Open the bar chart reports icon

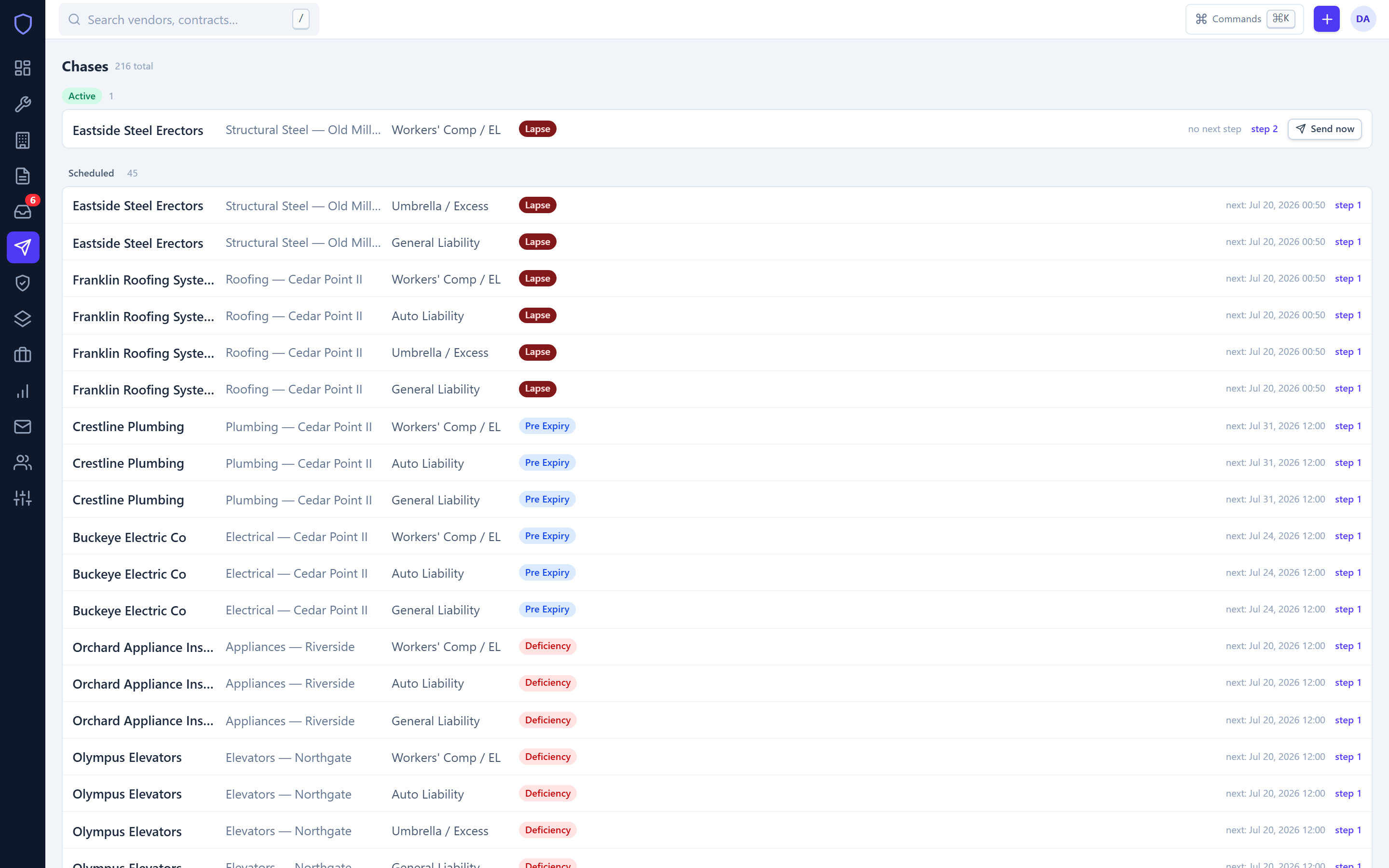click(23, 391)
